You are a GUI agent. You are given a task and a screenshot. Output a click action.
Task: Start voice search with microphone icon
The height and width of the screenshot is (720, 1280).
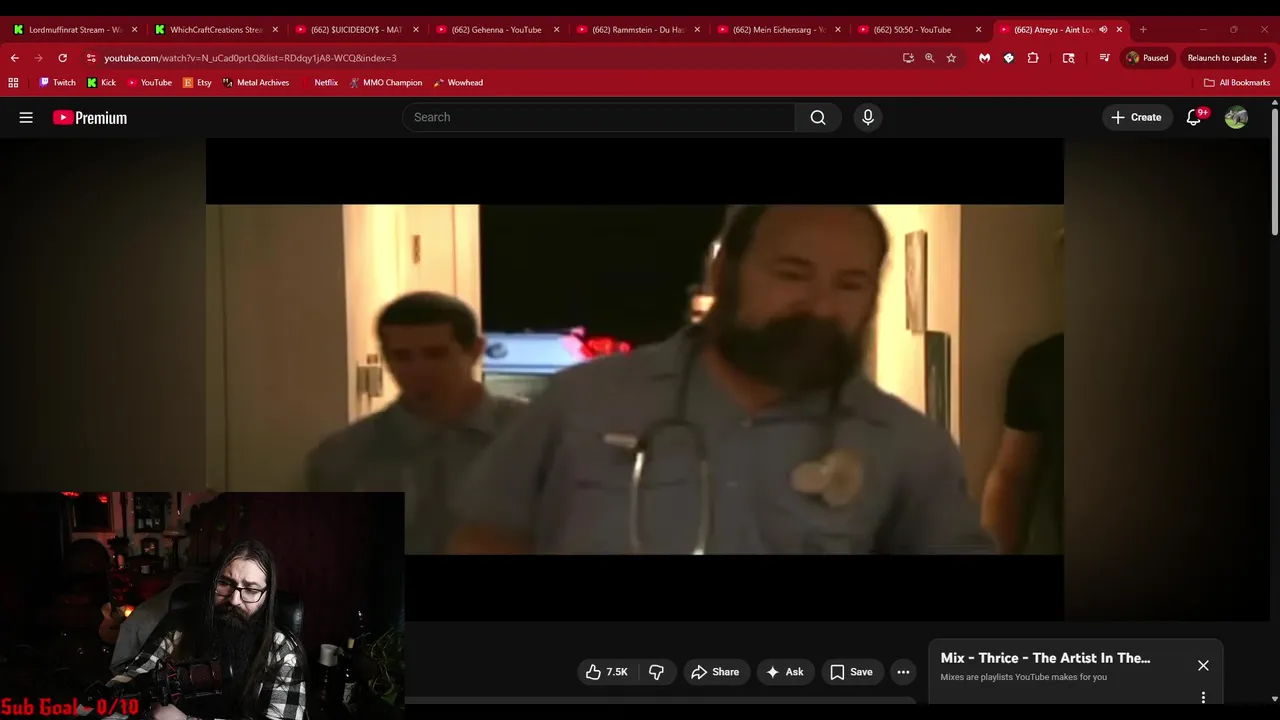point(868,117)
